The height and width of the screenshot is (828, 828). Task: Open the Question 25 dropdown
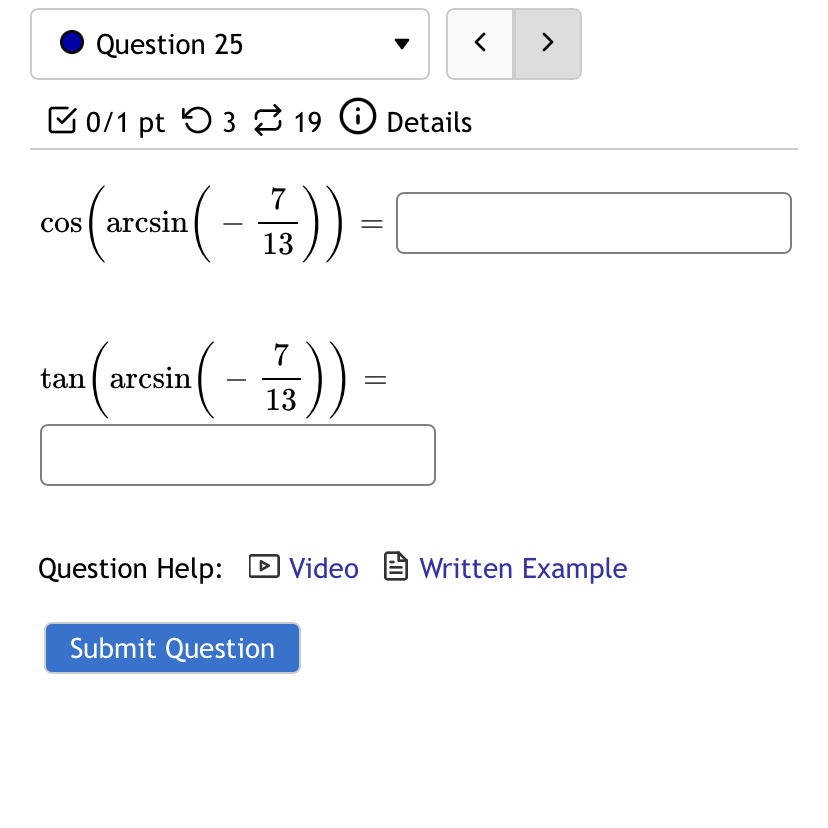(230, 43)
